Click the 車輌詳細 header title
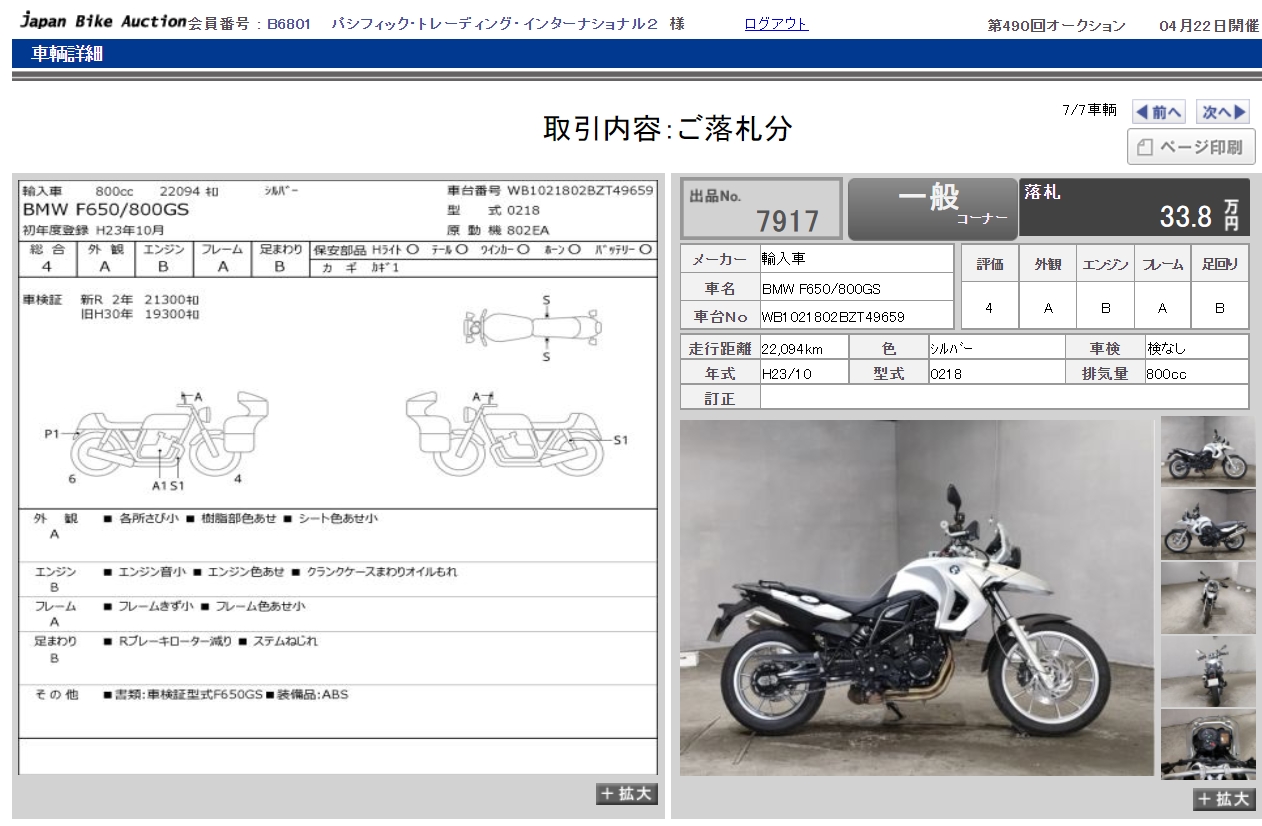1262x826 pixels. [67, 54]
